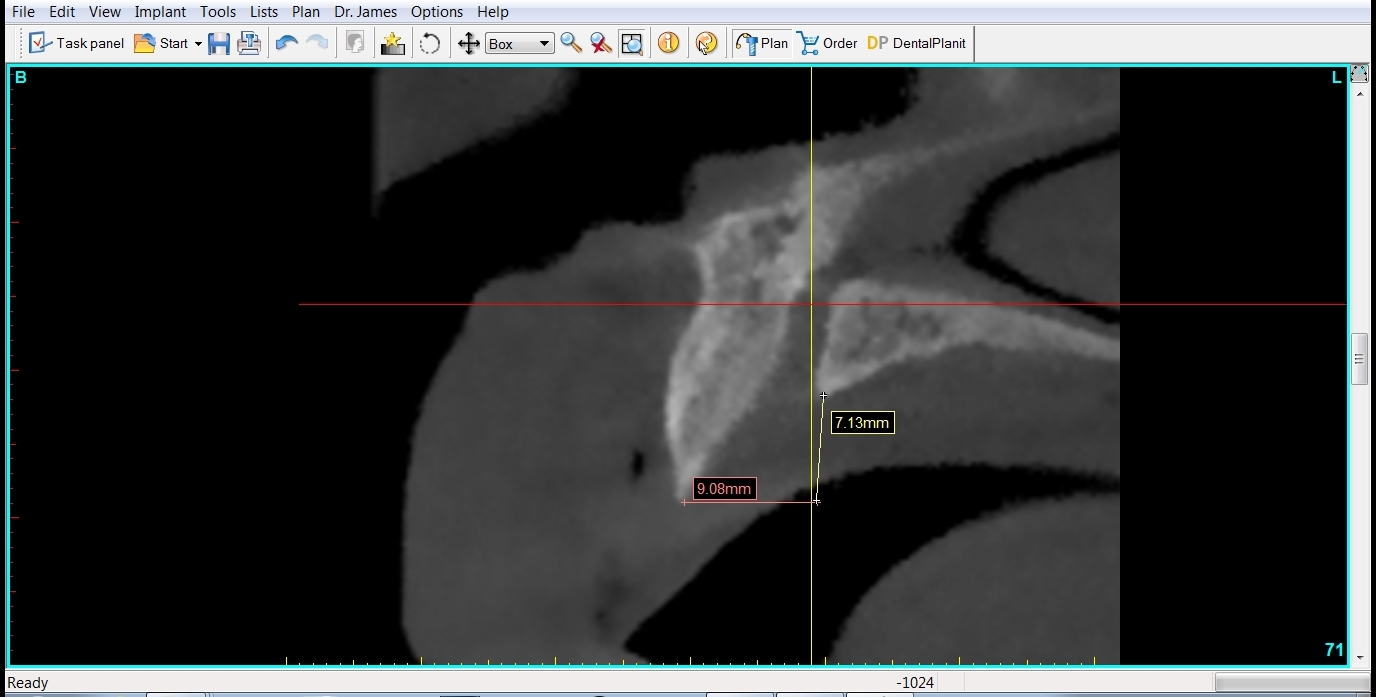
Task: Open the Implant menu
Action: [x=160, y=12]
